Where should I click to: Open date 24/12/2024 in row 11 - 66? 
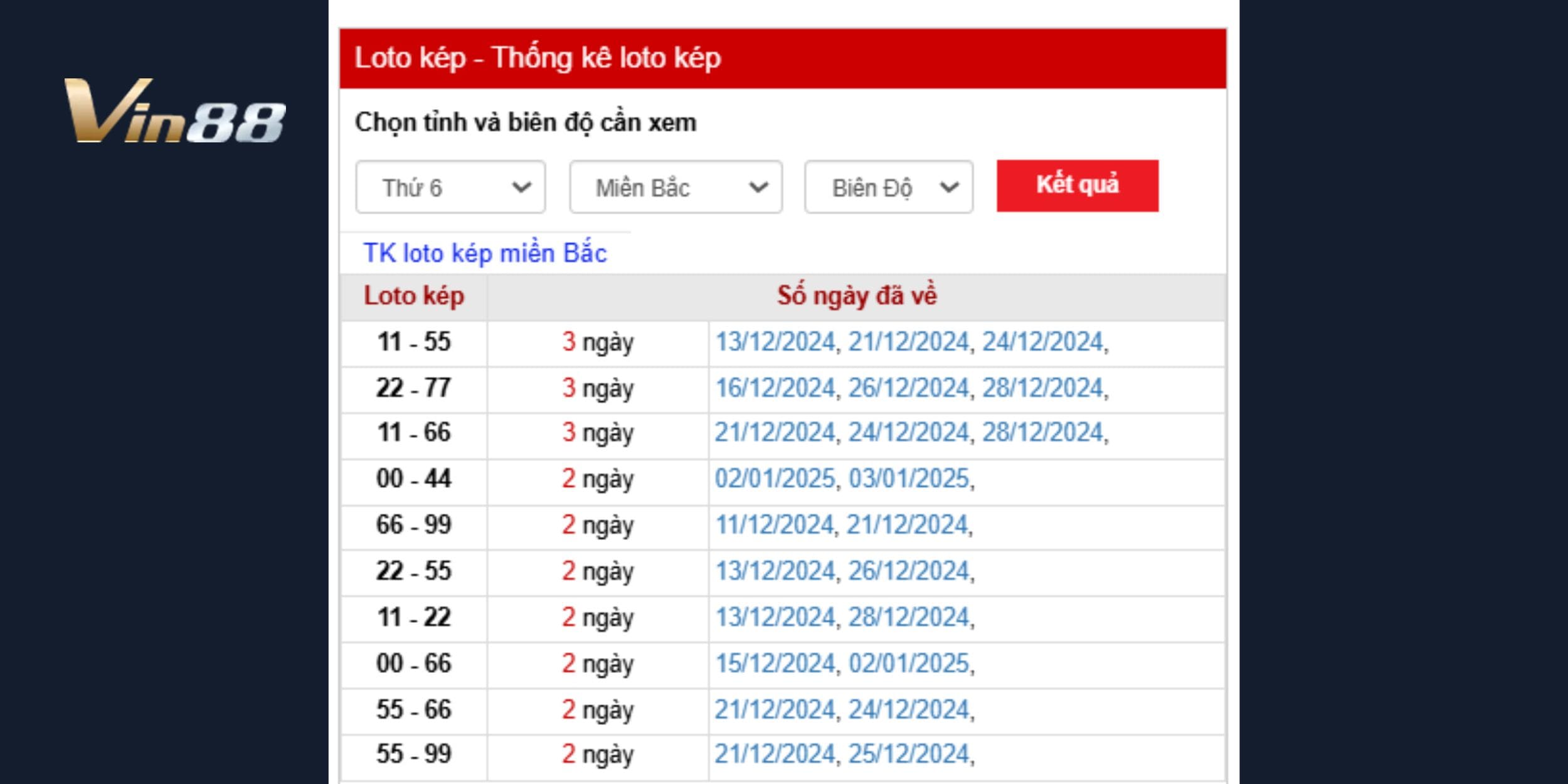click(x=909, y=432)
